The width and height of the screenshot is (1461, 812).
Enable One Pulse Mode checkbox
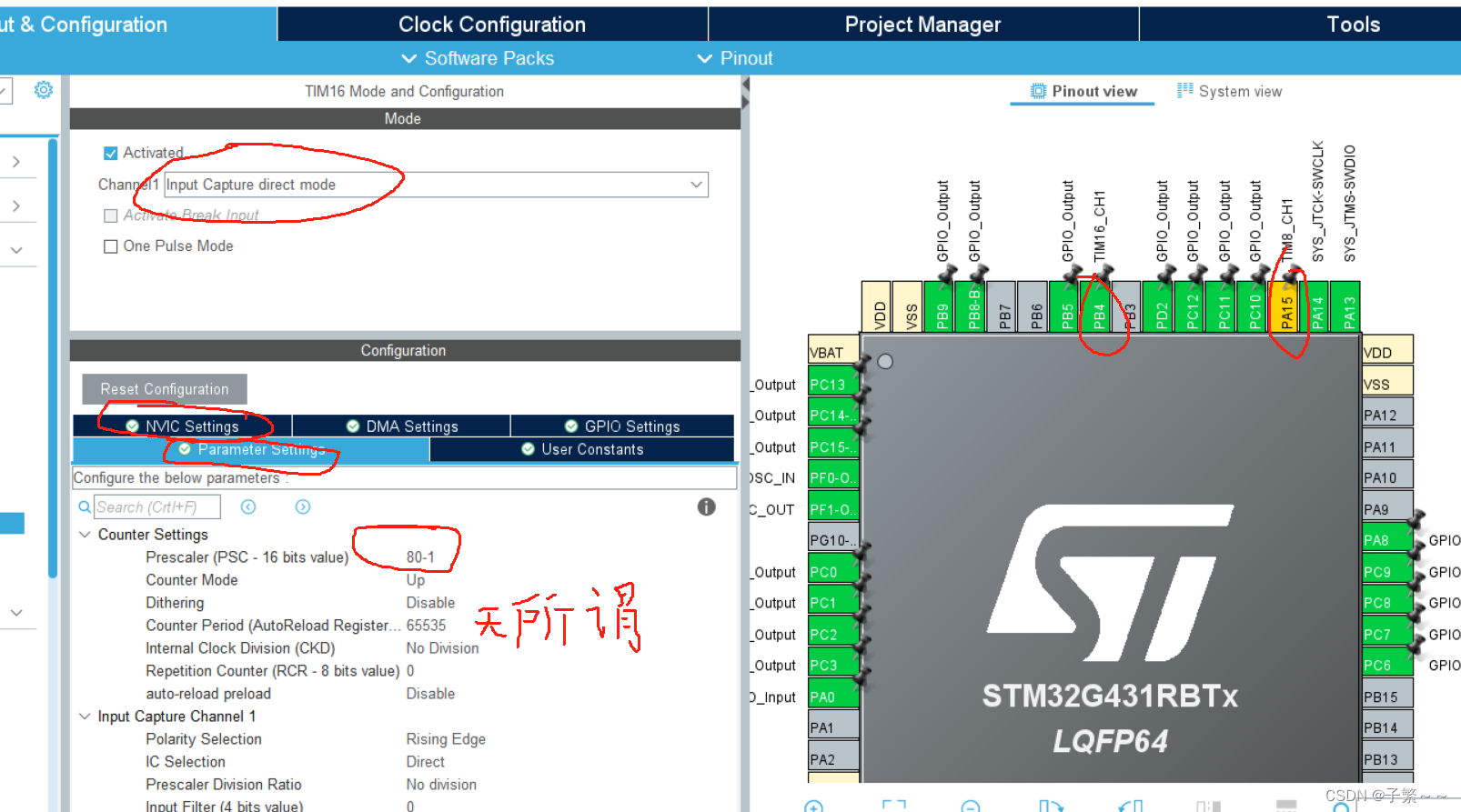point(111,246)
